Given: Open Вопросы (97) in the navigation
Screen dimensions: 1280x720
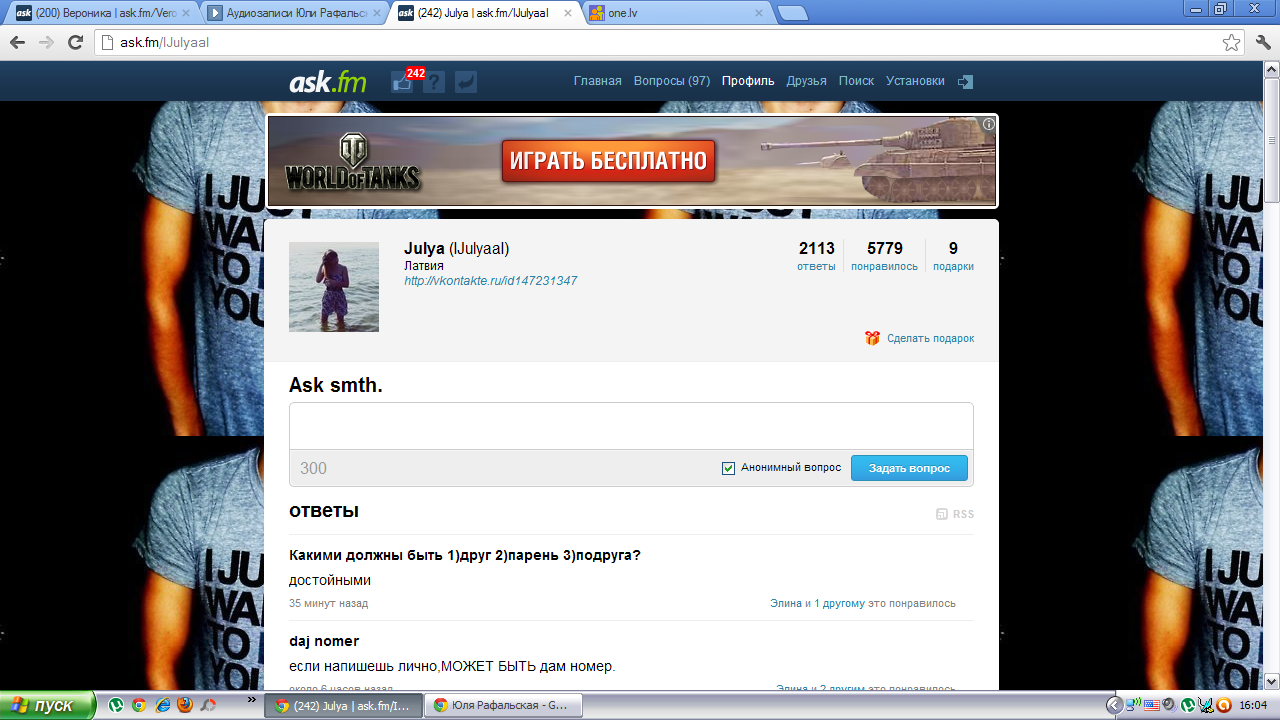Looking at the screenshot, I should point(672,81).
